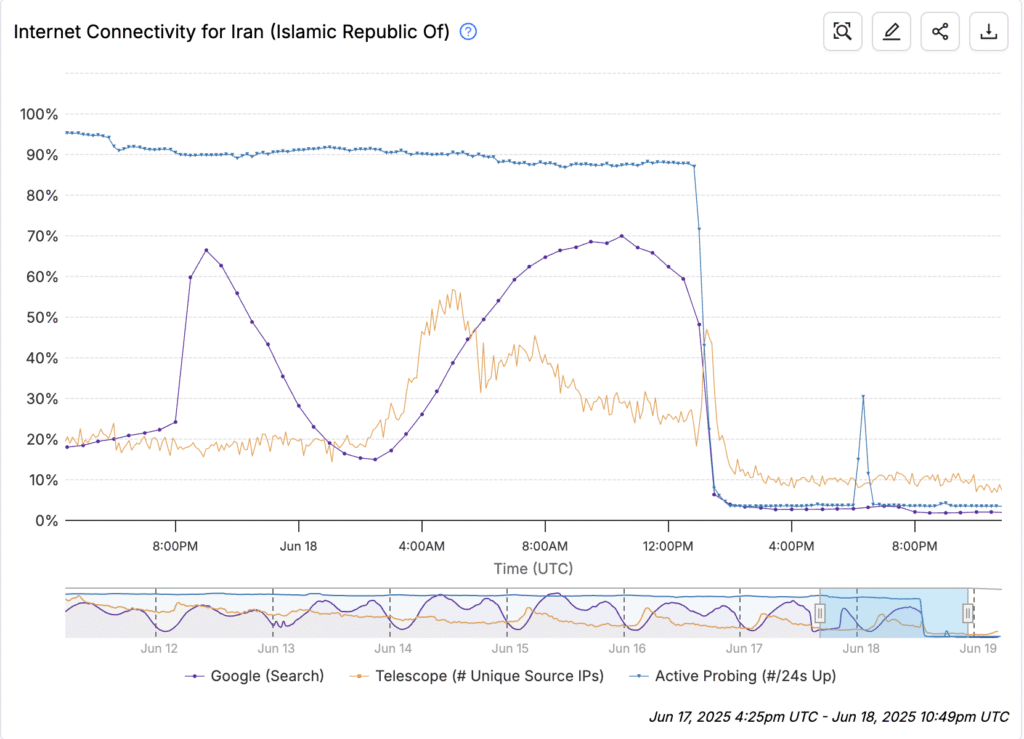Click the left range selector handle
Image resolution: width=1024 pixels, height=739 pixels.
click(819, 613)
